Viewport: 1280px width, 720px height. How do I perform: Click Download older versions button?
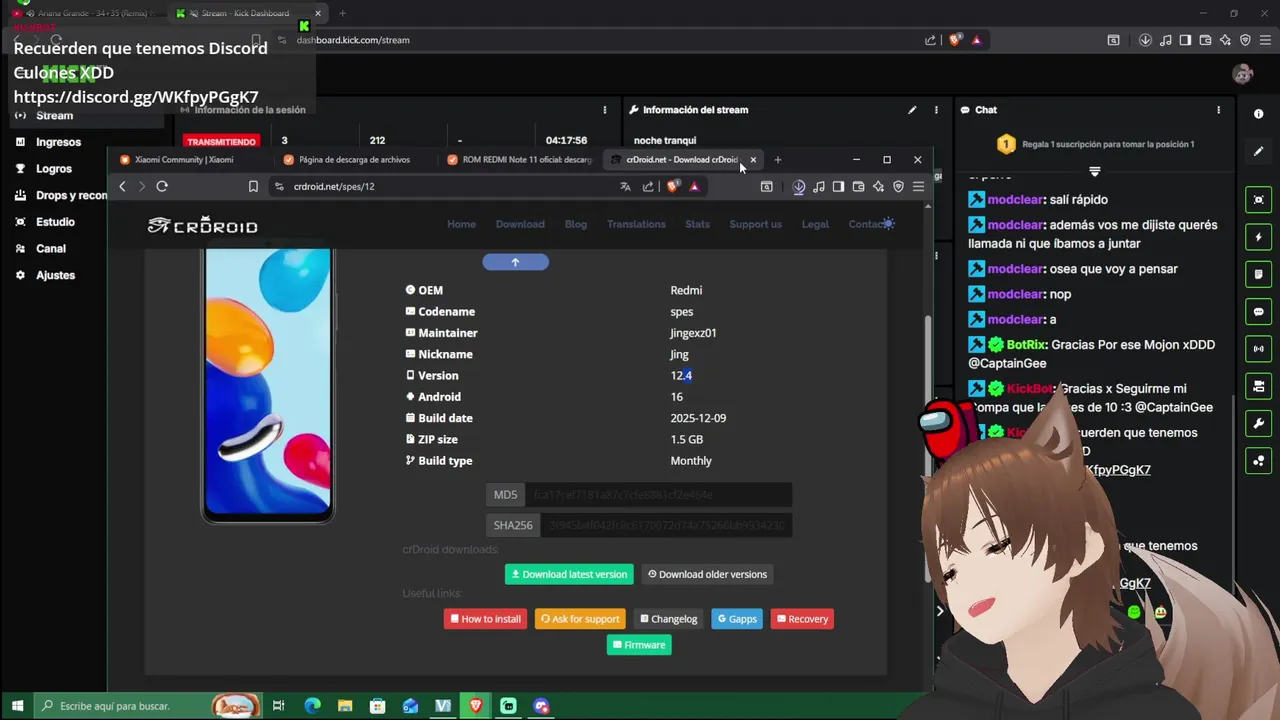tap(708, 574)
